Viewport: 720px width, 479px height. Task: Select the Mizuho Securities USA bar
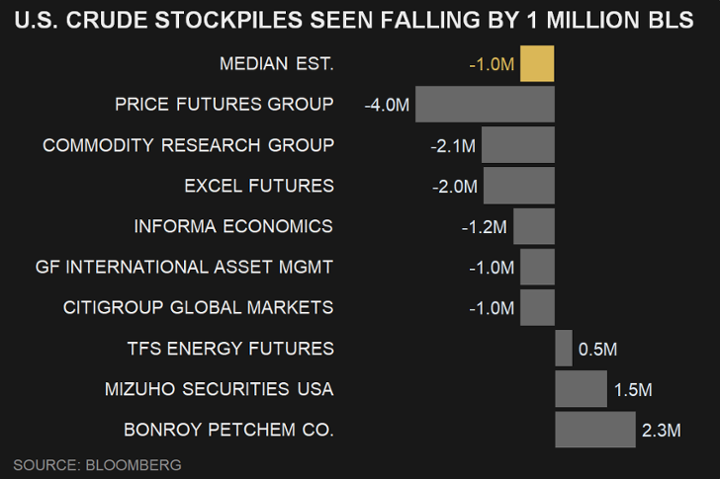(x=580, y=389)
